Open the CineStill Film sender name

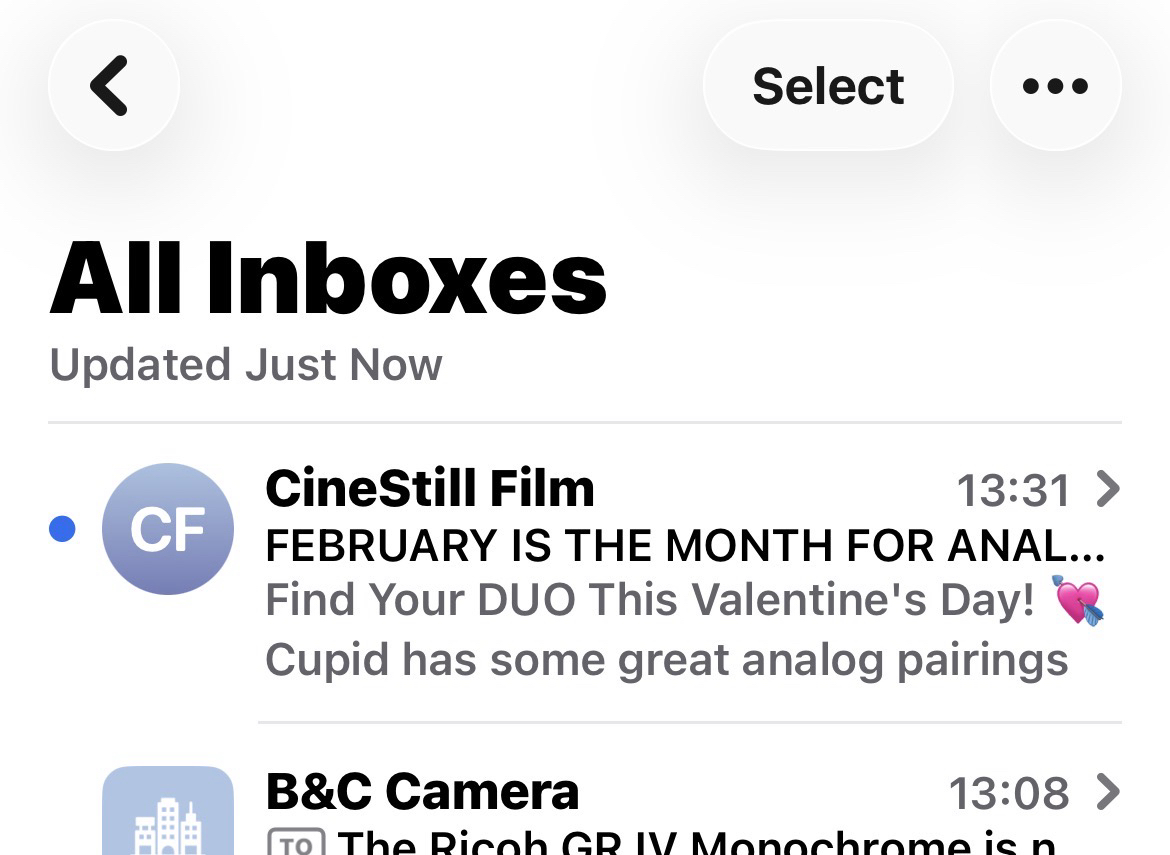pos(430,489)
